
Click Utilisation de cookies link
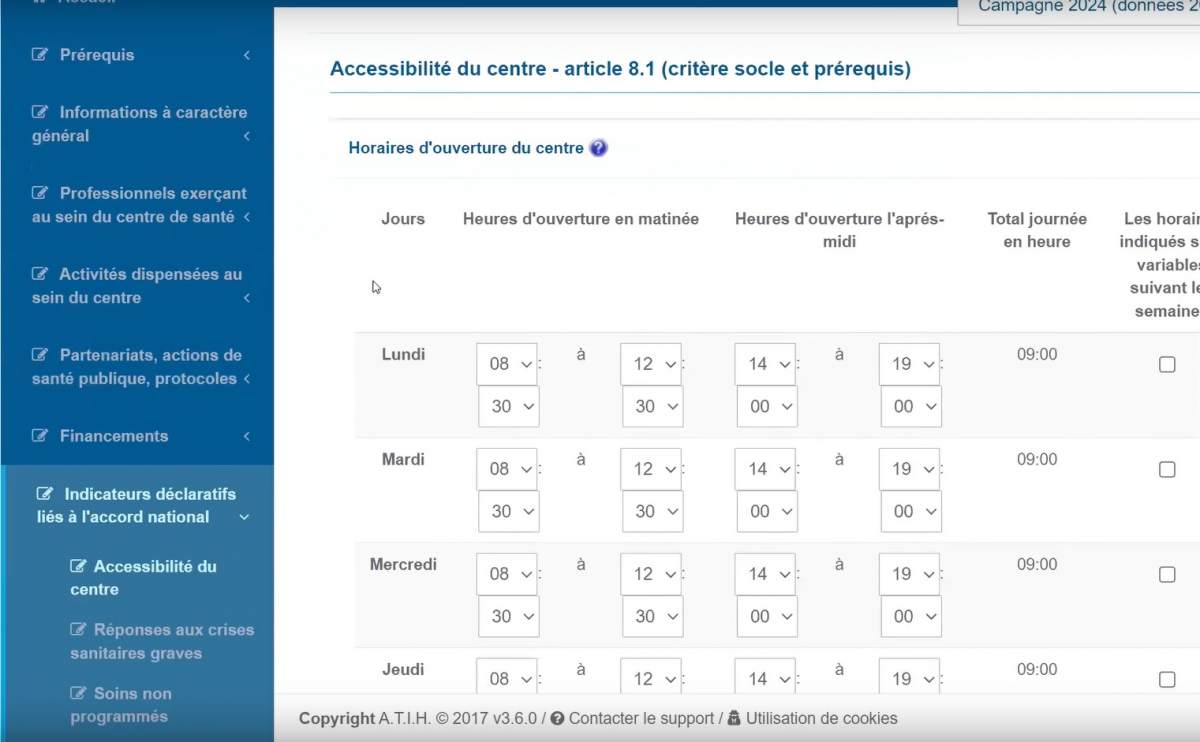pyautogui.click(x=821, y=718)
